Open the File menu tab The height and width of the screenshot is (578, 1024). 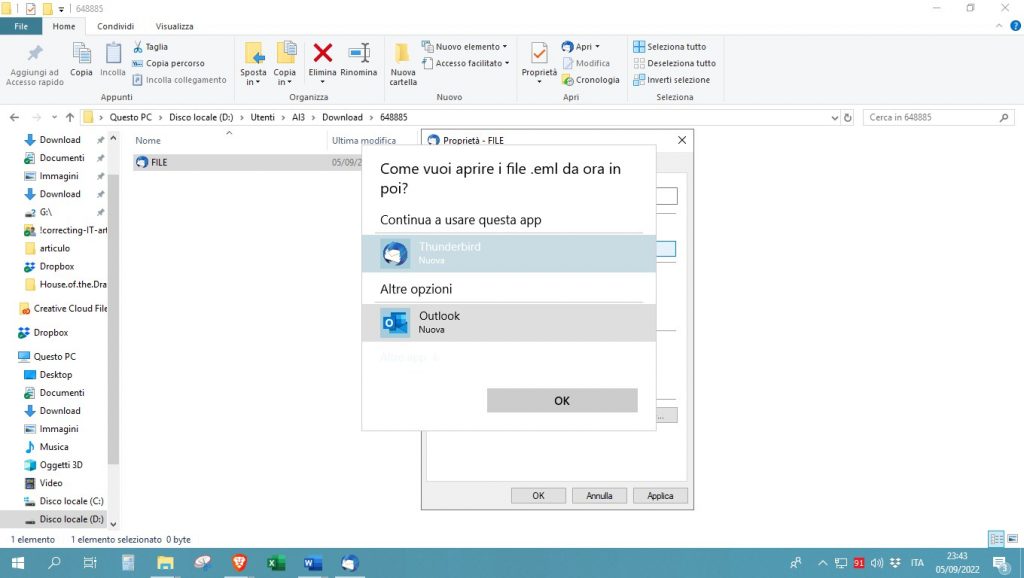(x=21, y=26)
